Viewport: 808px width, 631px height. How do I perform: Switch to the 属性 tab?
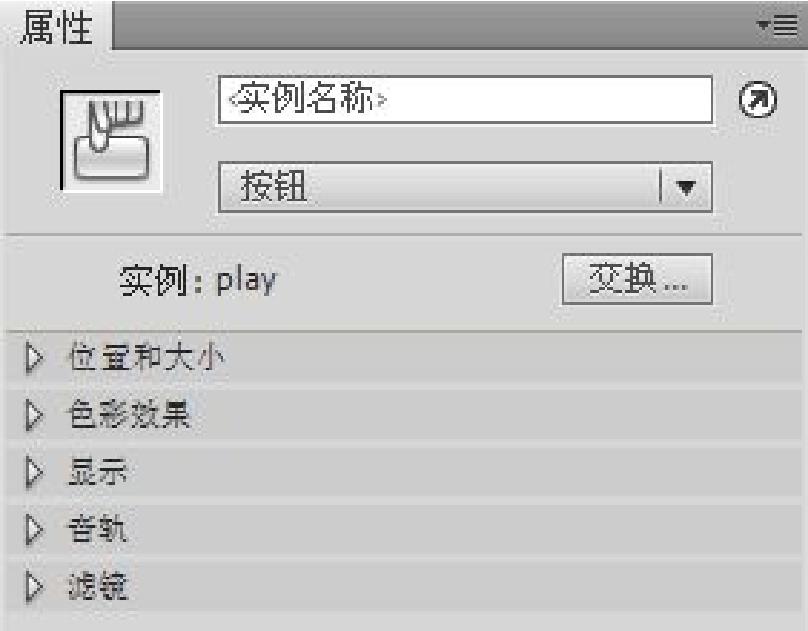click(x=56, y=26)
